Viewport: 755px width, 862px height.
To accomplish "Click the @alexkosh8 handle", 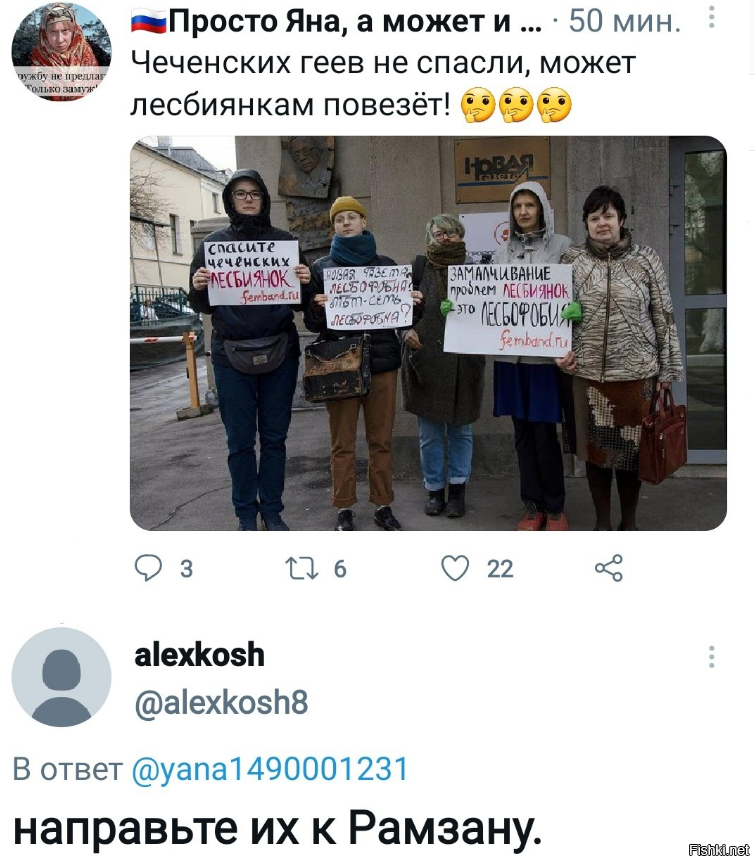I will (221, 703).
